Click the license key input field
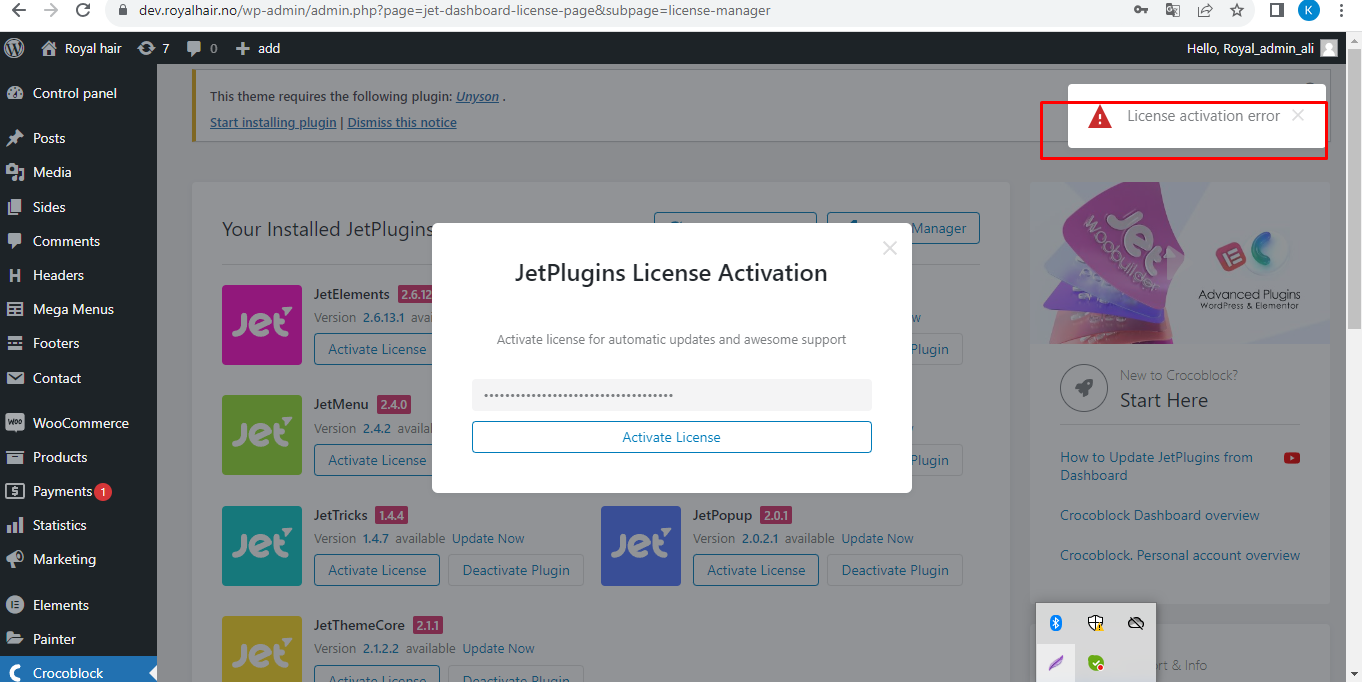Image resolution: width=1362 pixels, height=682 pixels. coord(672,395)
